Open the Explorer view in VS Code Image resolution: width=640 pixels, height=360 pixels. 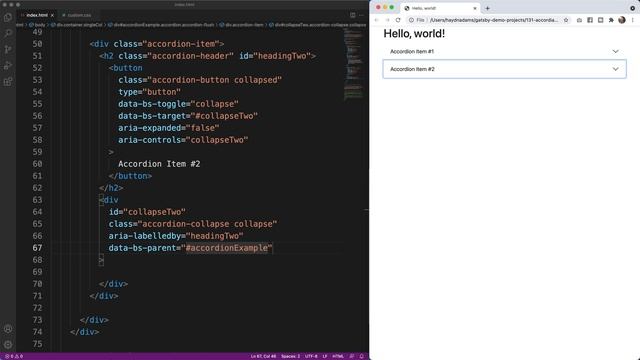[x=8, y=18]
